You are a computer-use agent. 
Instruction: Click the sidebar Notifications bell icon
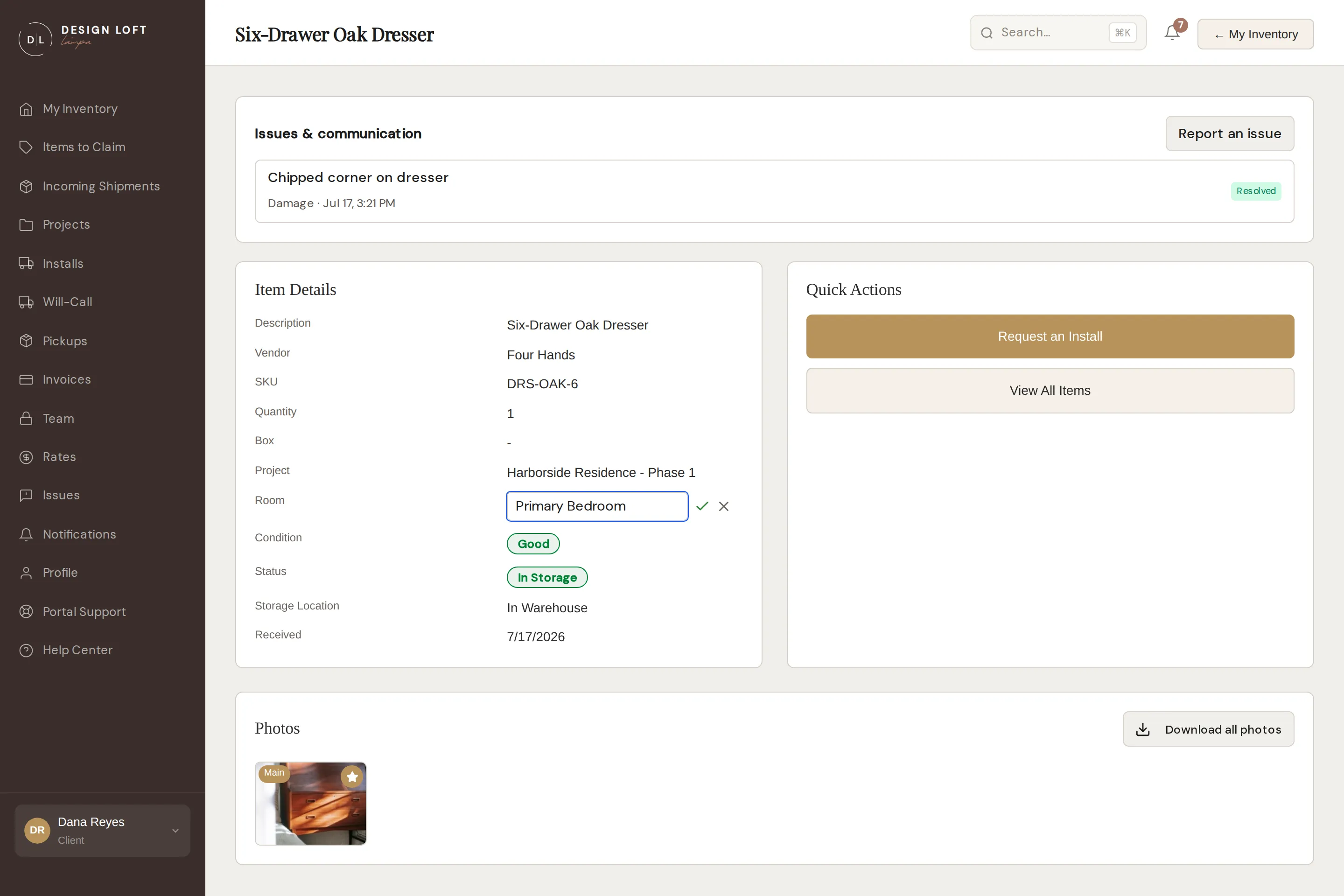[x=26, y=534]
